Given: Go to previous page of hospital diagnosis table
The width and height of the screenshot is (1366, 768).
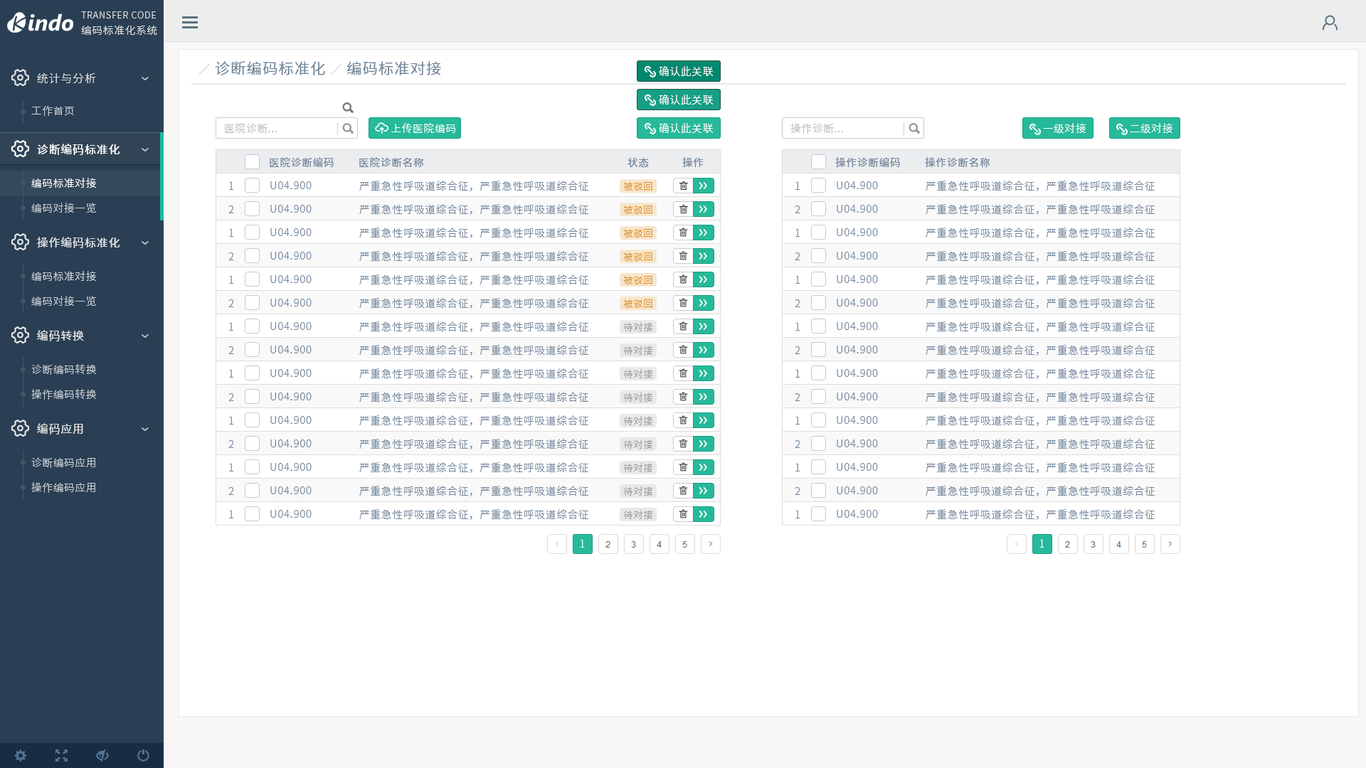Looking at the screenshot, I should click(557, 544).
